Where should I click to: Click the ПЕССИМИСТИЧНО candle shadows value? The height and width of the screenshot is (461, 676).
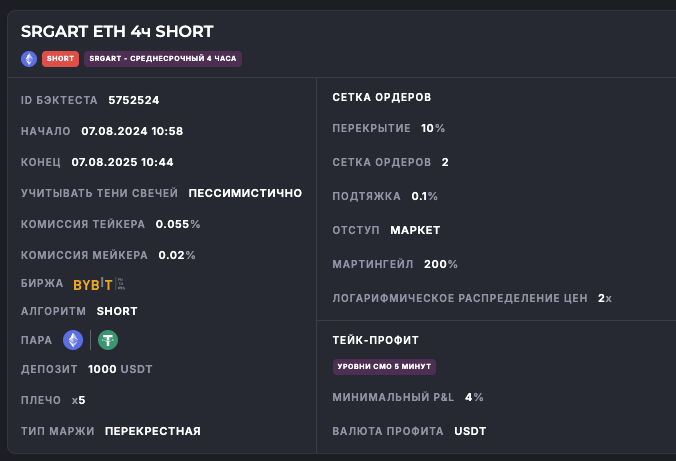[245, 193]
